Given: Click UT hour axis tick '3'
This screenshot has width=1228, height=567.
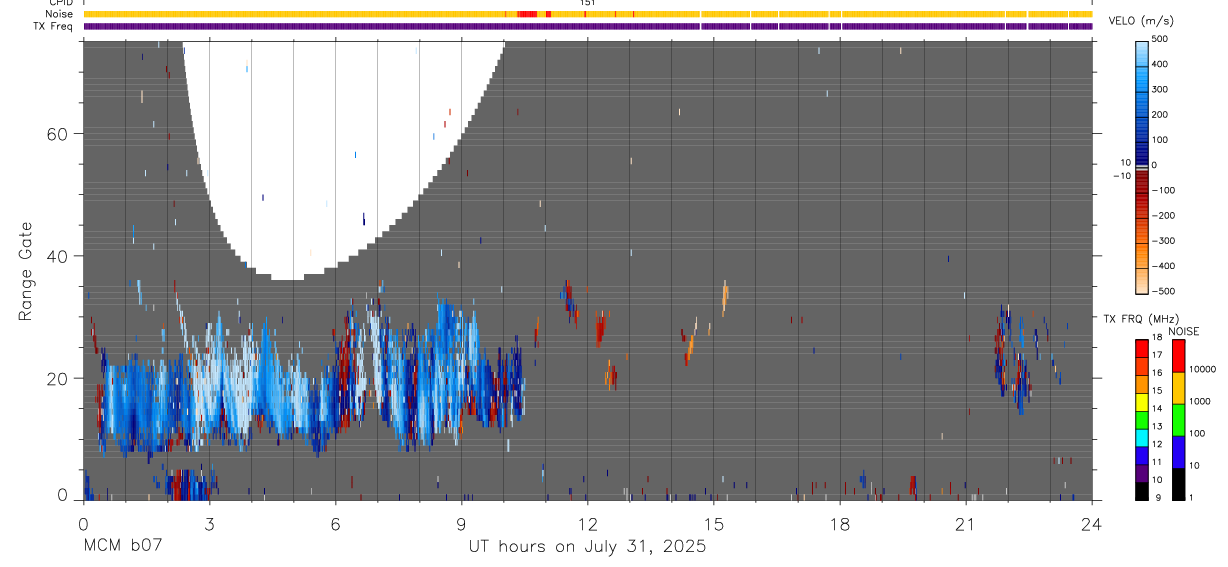Looking at the screenshot, I should coord(209,522).
